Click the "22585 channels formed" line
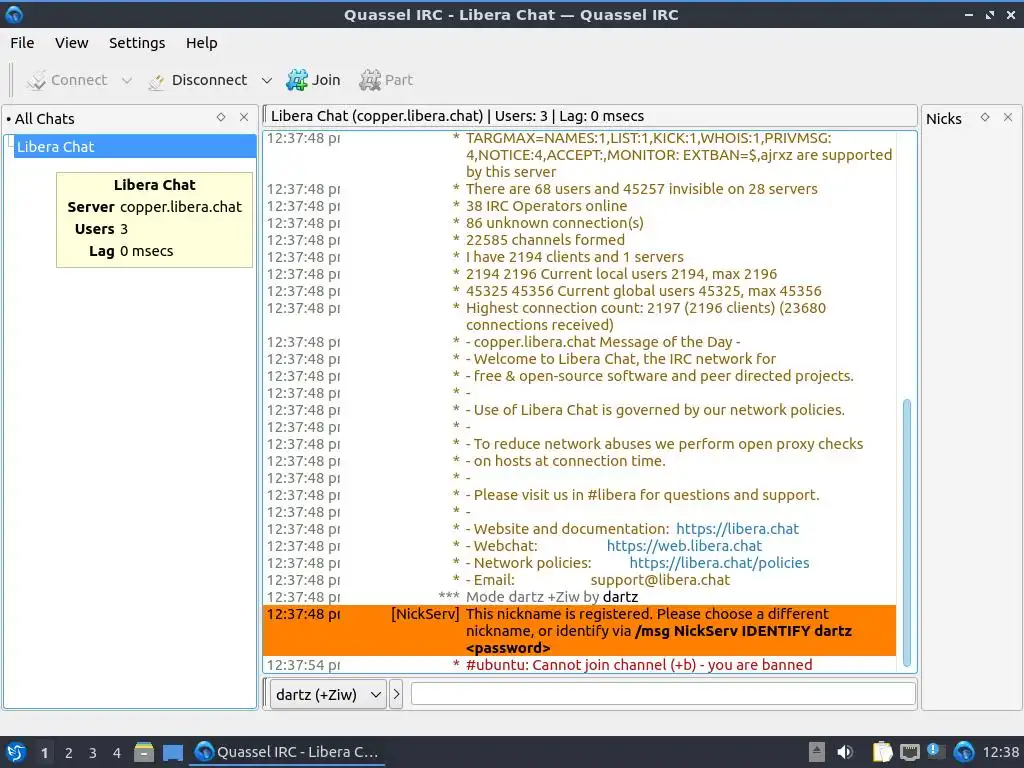1024x768 pixels. (x=545, y=240)
